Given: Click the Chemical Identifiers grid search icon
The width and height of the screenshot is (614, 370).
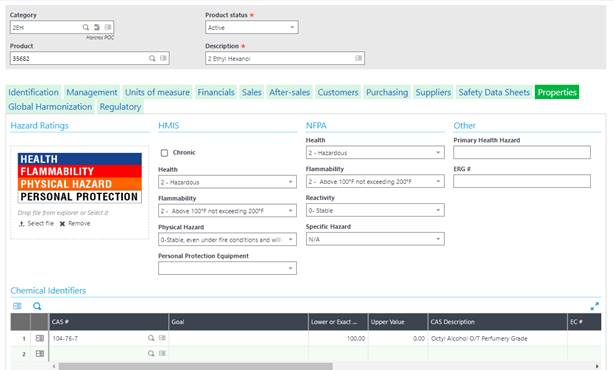Looking at the screenshot, I should pyautogui.click(x=37, y=306).
